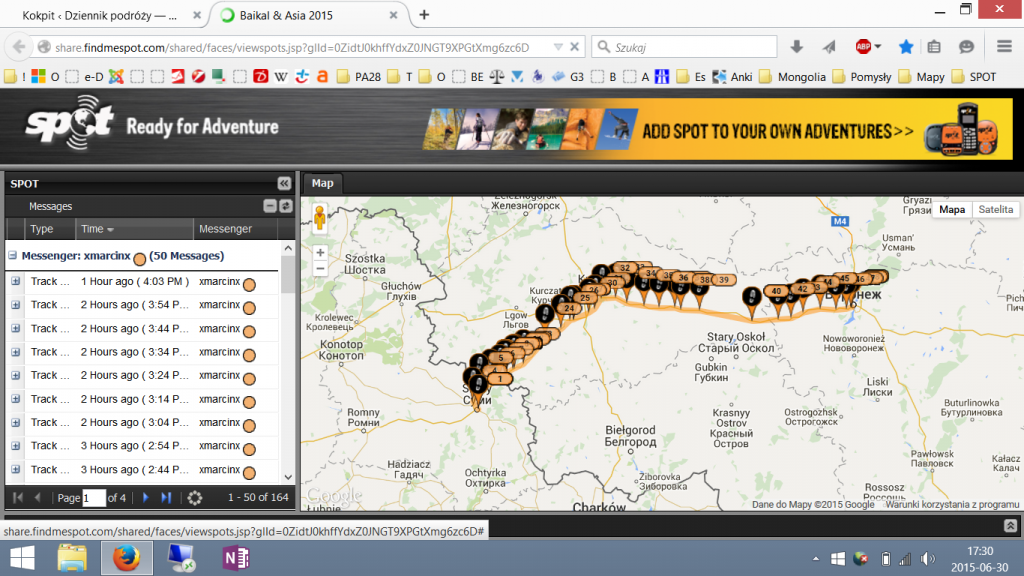Image resolution: width=1024 pixels, height=576 pixels.
Task: Open the Mapy bookmarks folder
Action: [922, 77]
